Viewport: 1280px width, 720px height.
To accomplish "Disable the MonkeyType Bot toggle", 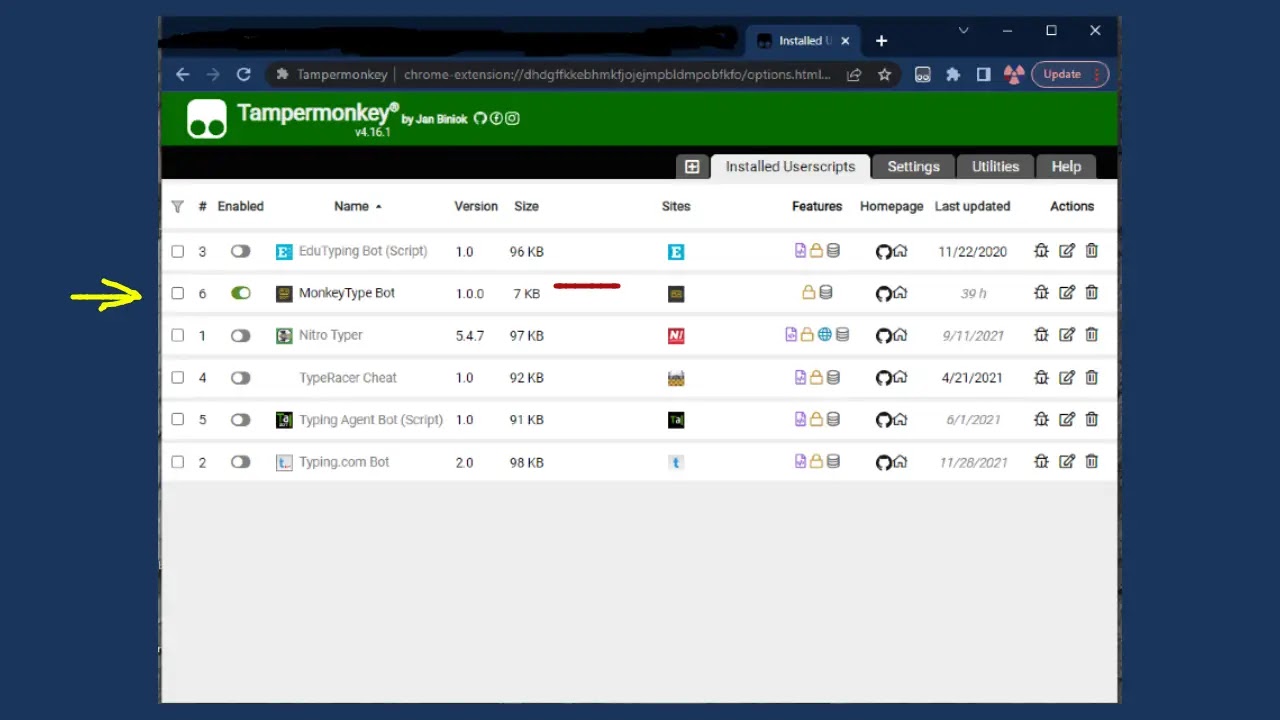I will pyautogui.click(x=240, y=293).
